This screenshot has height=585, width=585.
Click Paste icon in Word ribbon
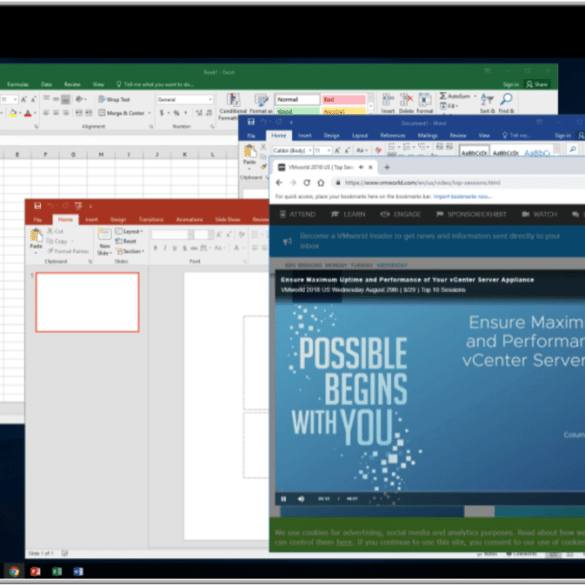tap(249, 151)
